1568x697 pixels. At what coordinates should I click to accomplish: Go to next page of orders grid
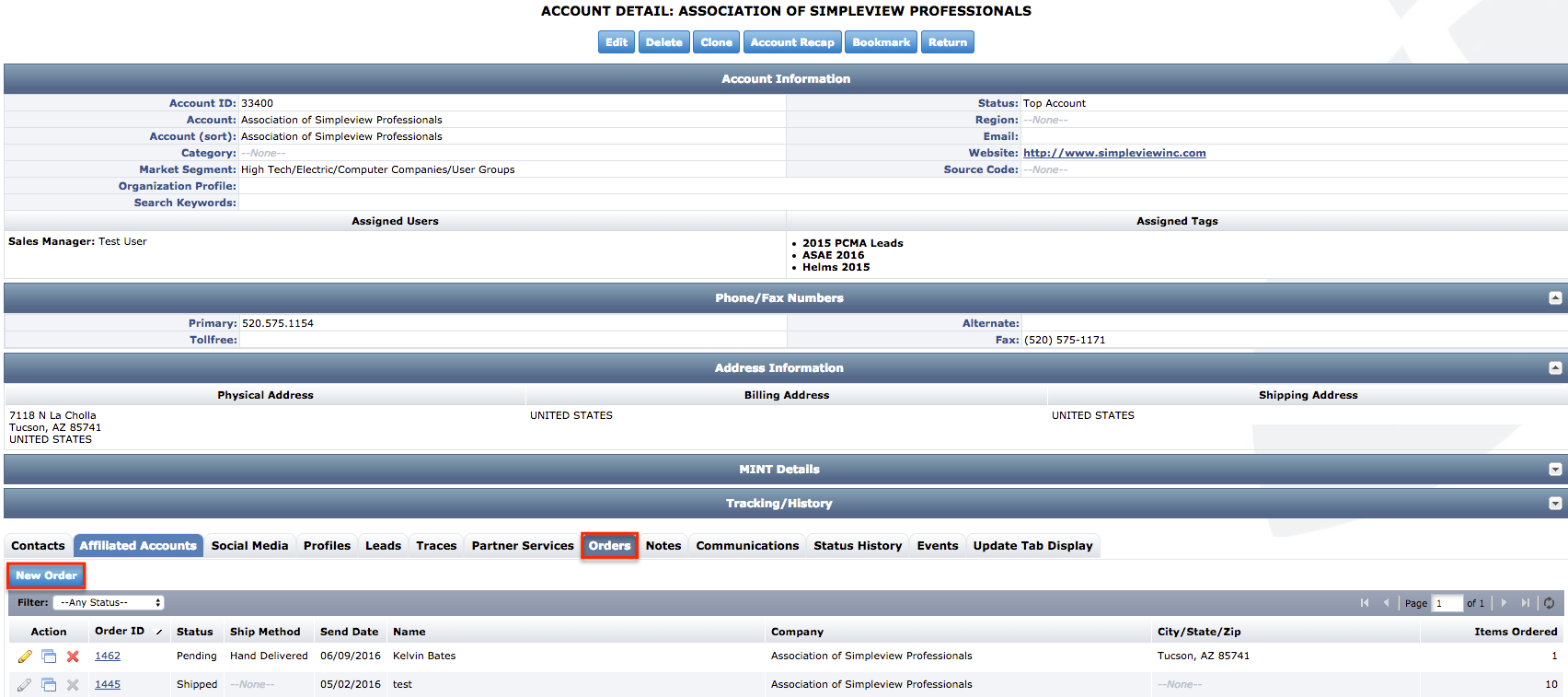point(1505,603)
